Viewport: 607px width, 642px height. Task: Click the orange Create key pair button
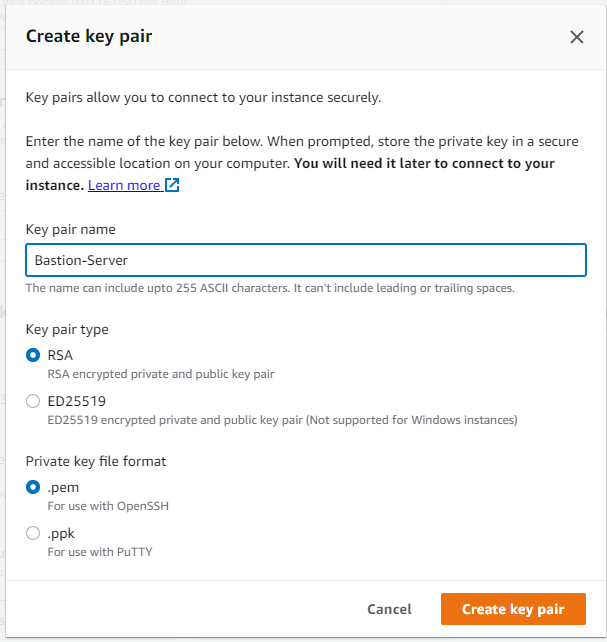click(513, 609)
